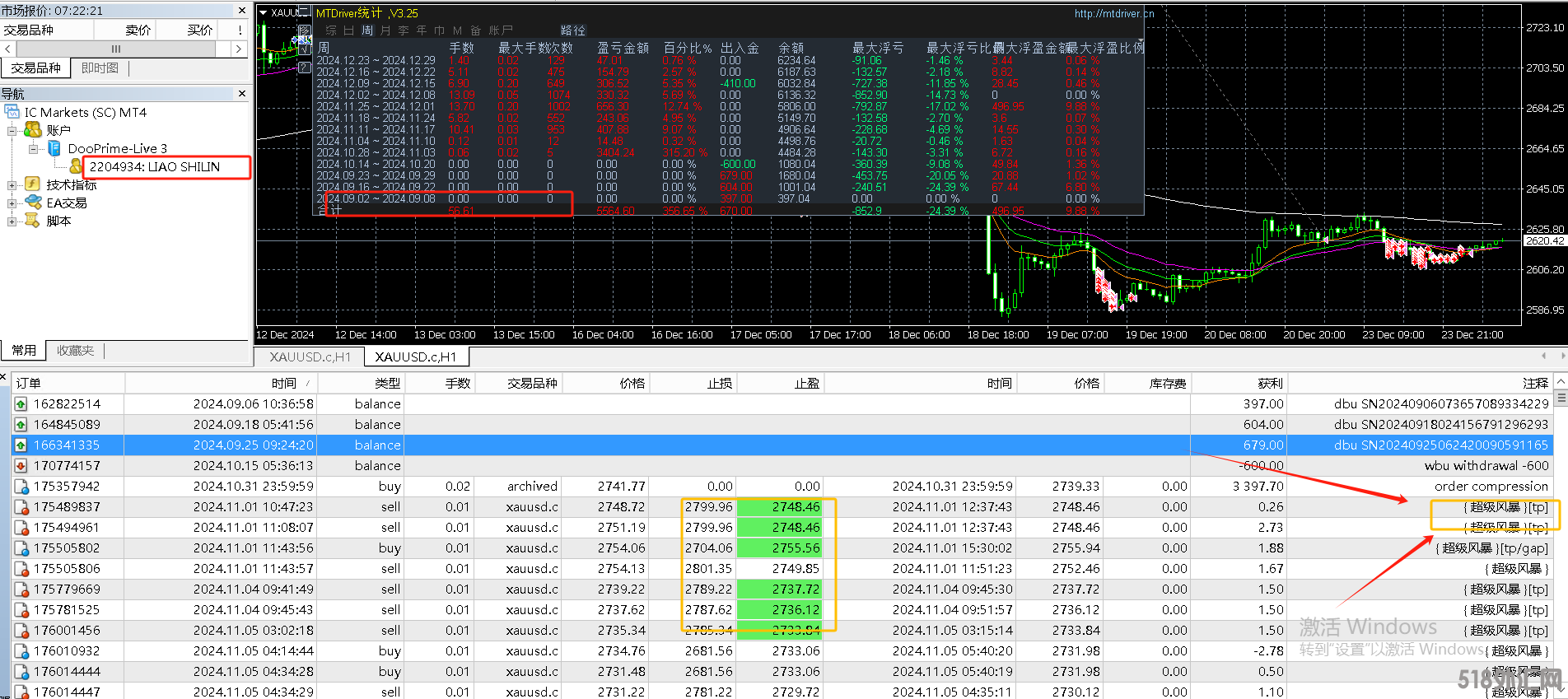Sort history by 类型 type header
1568x699 pixels.
(x=361, y=383)
